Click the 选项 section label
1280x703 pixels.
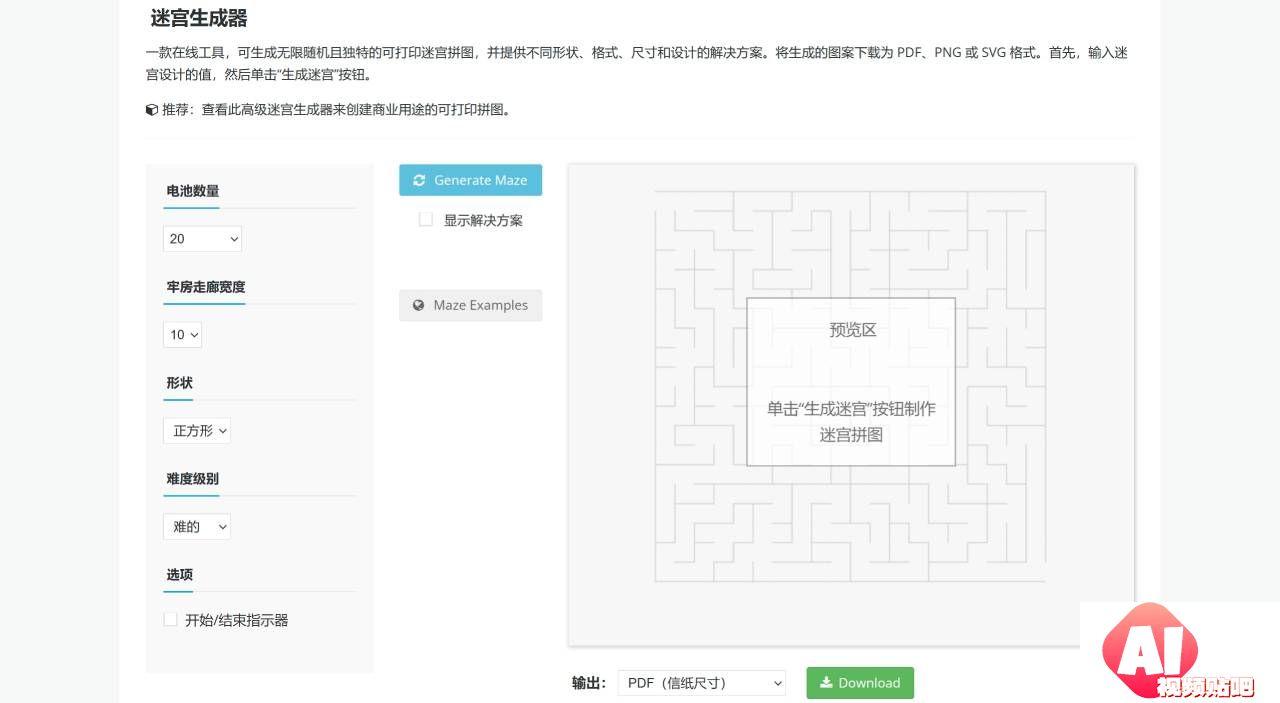click(x=180, y=575)
